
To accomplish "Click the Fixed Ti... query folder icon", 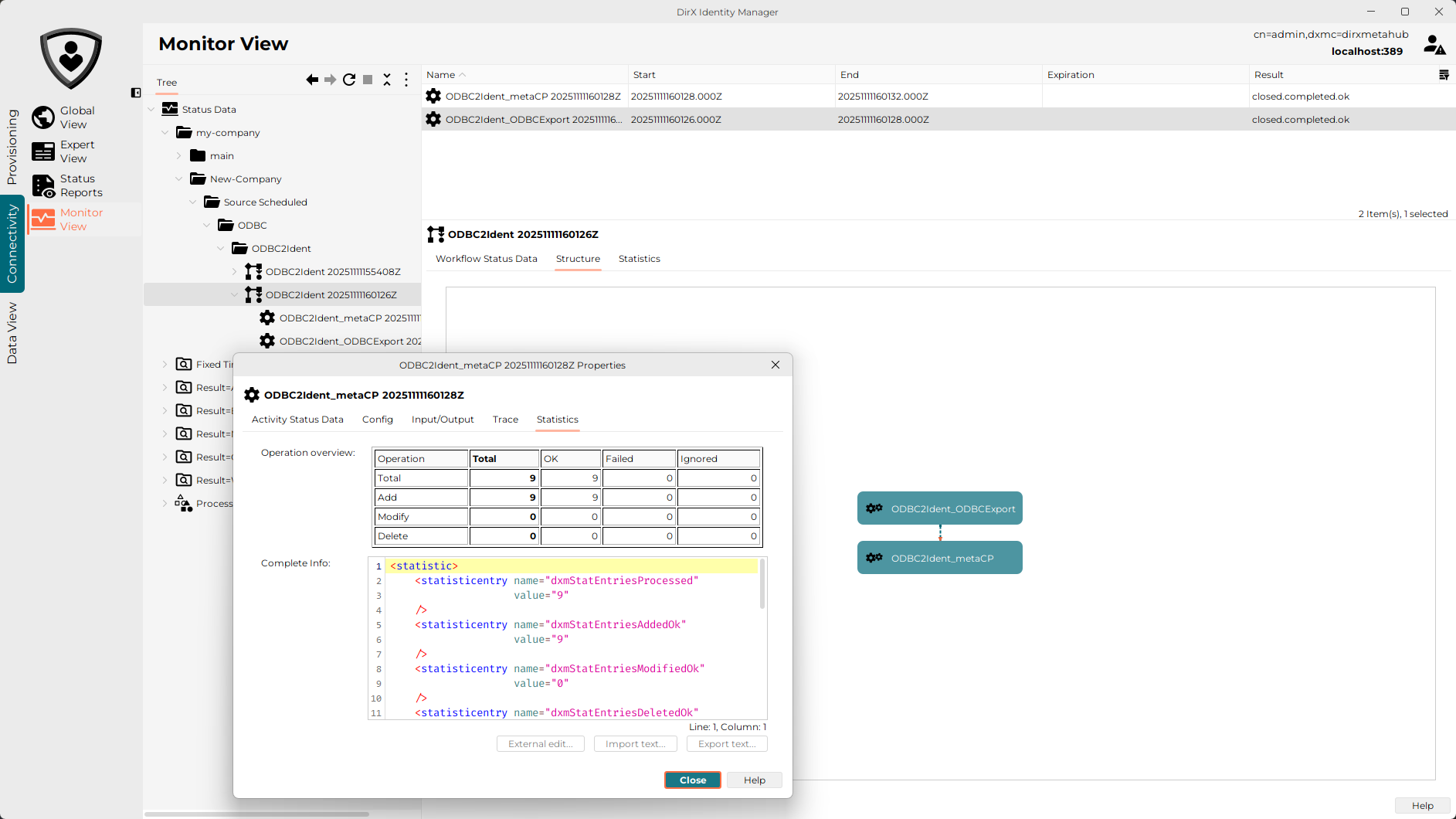I will pyautogui.click(x=184, y=364).
